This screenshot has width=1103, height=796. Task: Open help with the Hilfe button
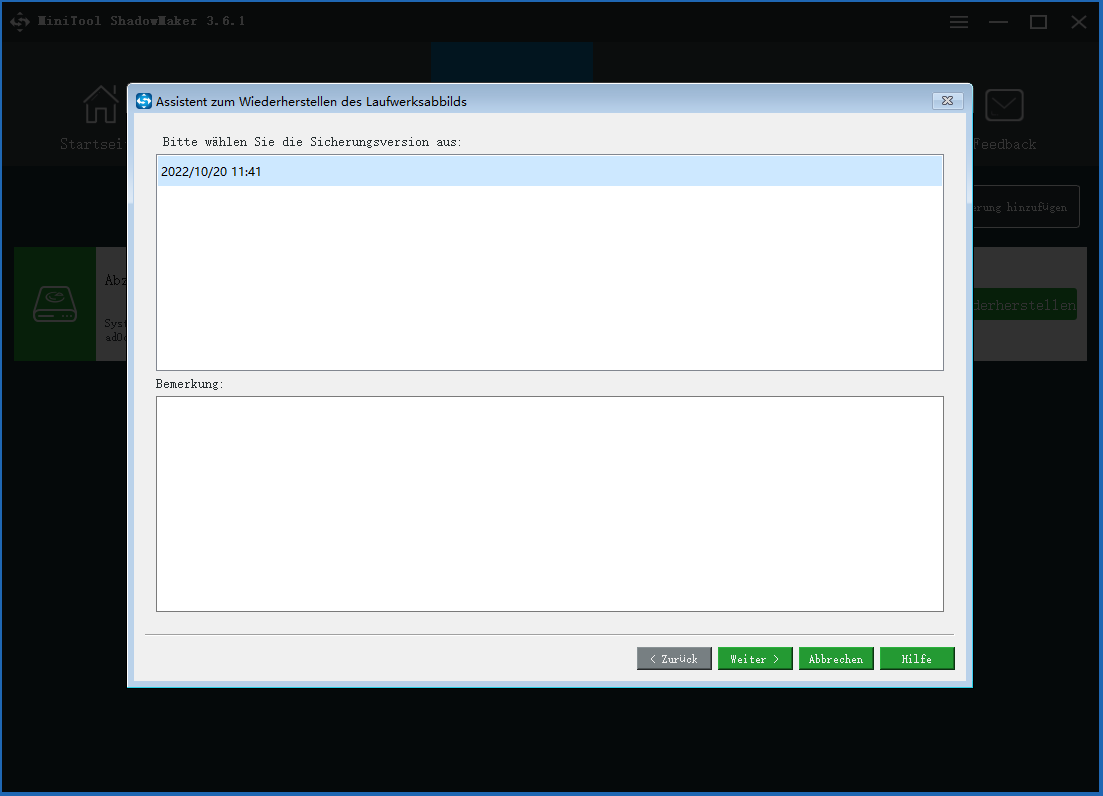[x=917, y=659]
